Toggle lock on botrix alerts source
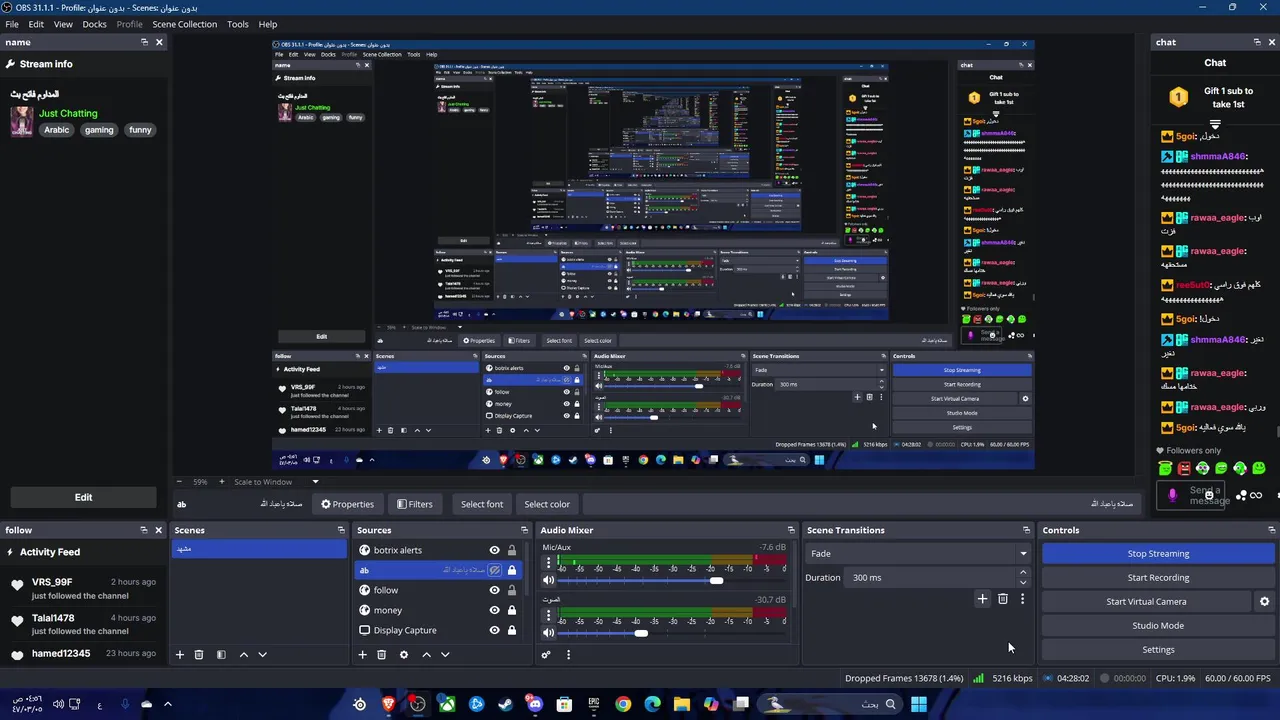The image size is (1280, 720). pyautogui.click(x=512, y=550)
